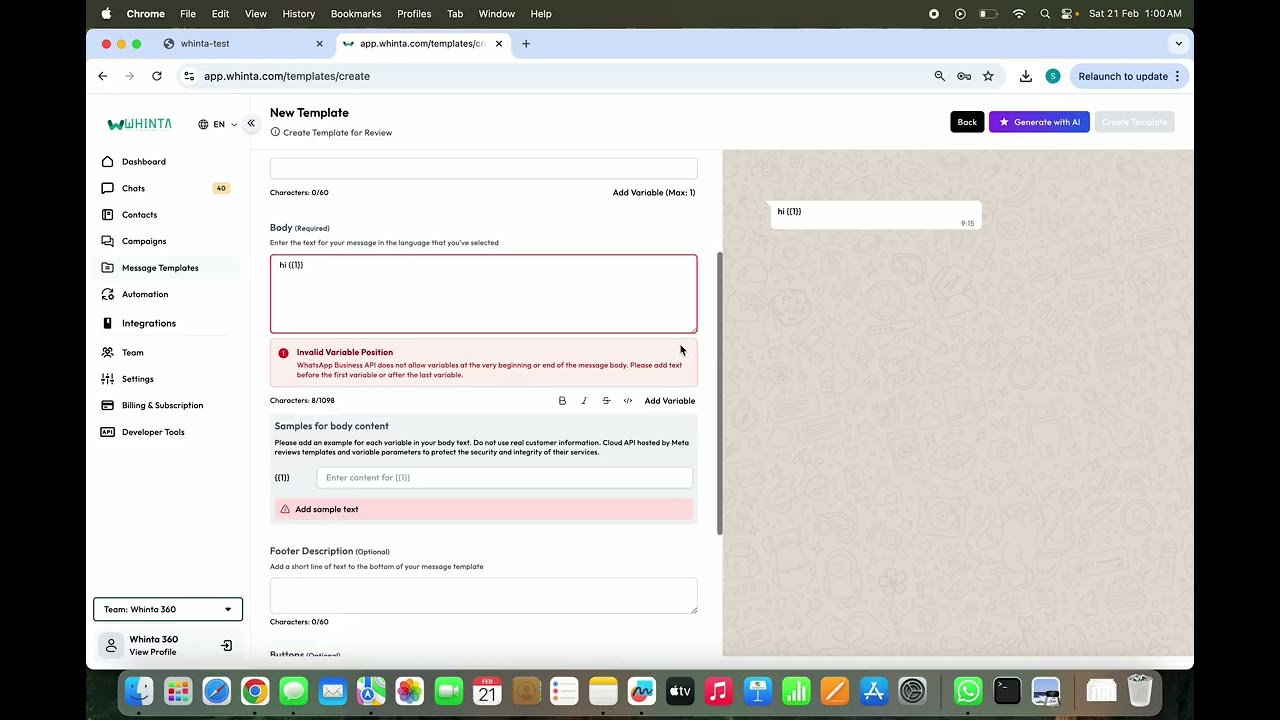Click Relaunch to update button
1280x720 pixels.
pyautogui.click(x=1129, y=76)
